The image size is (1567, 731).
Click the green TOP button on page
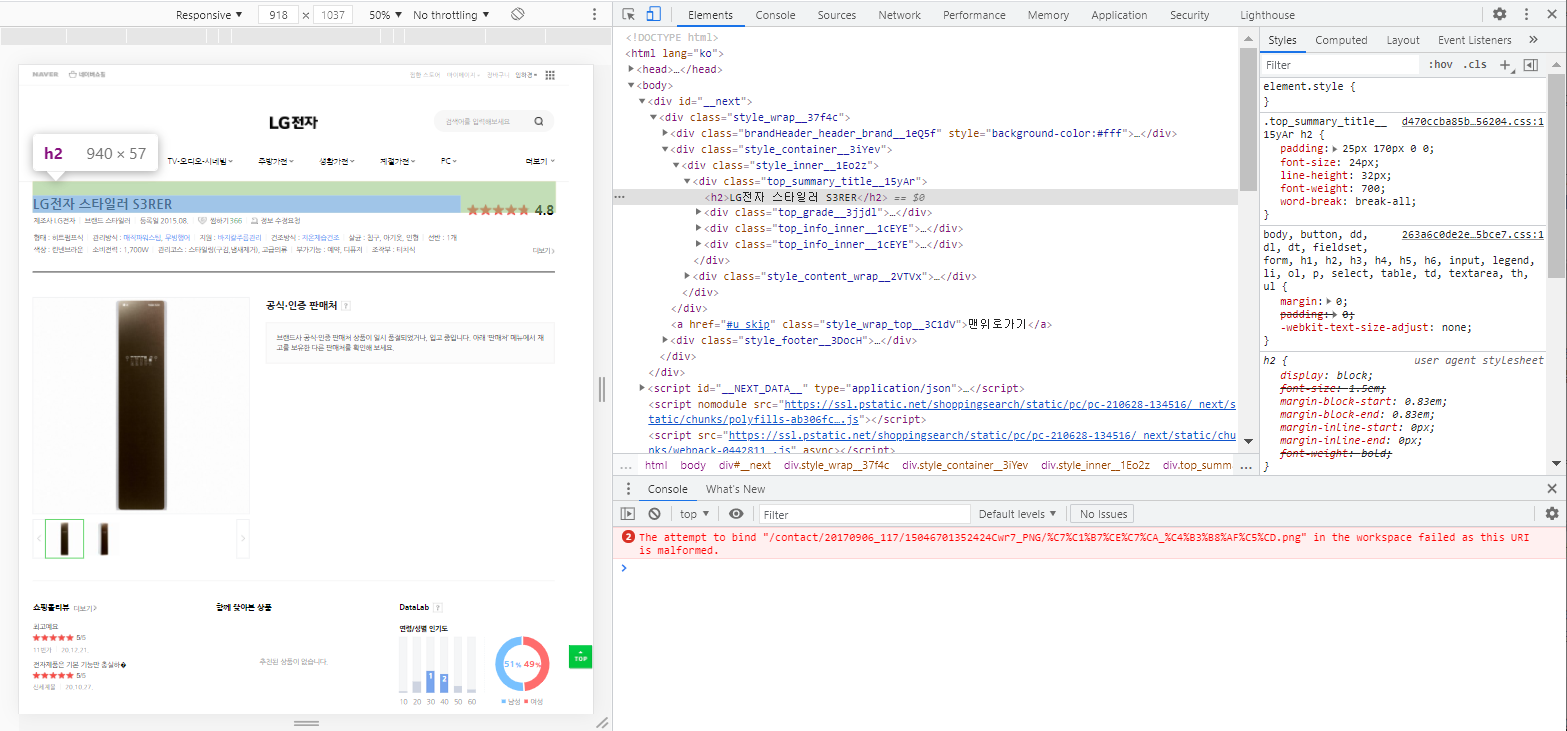coord(580,657)
